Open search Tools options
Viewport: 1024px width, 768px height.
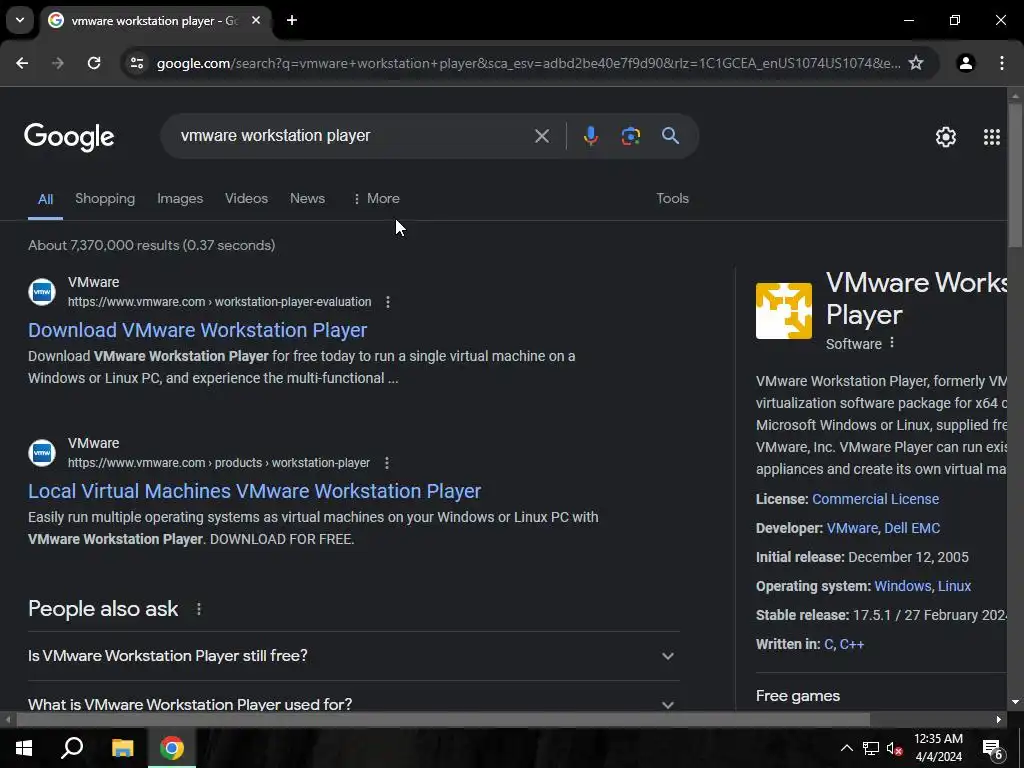click(x=673, y=199)
